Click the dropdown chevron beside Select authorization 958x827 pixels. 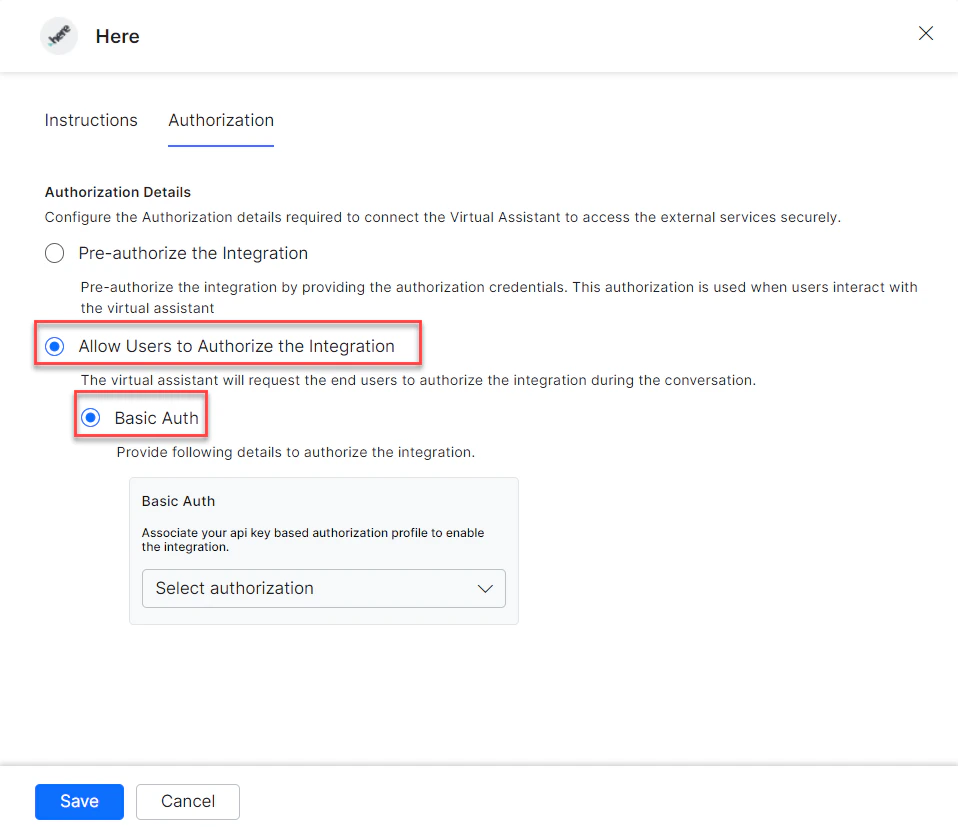tap(486, 588)
